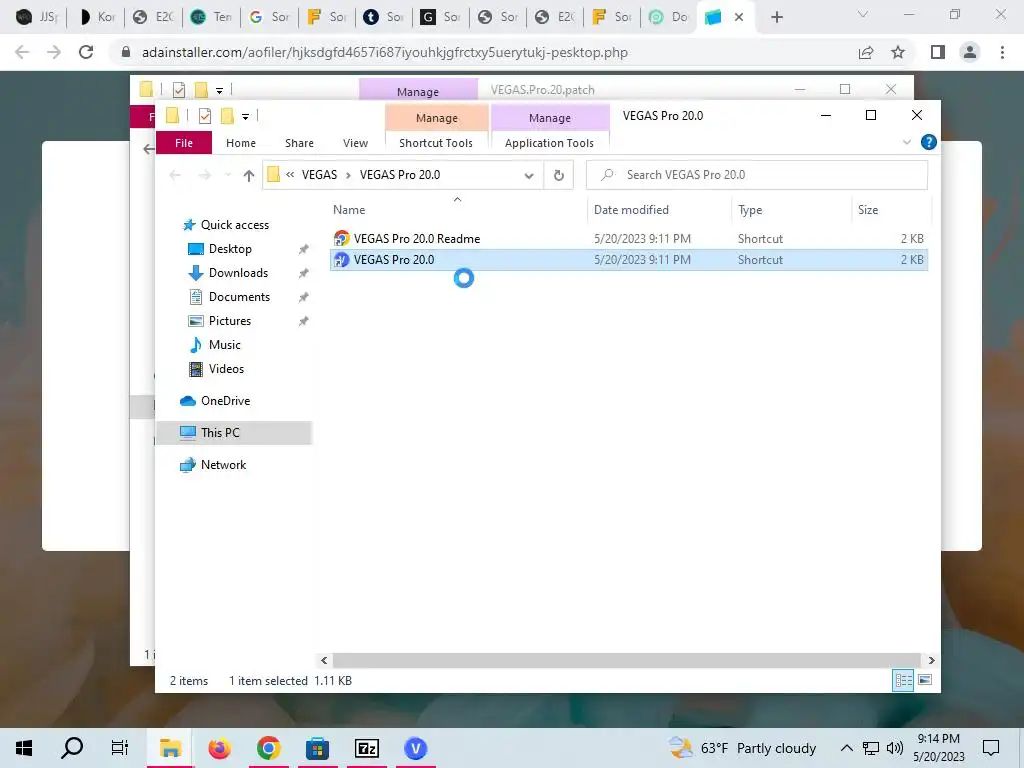Open Customize Quick Access Toolbar dropdown

(245, 117)
